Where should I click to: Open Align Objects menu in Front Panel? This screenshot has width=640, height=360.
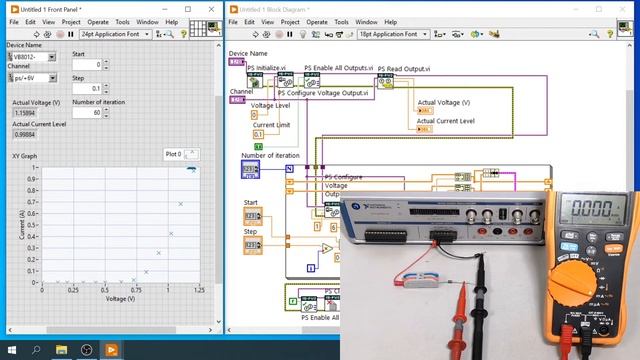tap(159, 34)
